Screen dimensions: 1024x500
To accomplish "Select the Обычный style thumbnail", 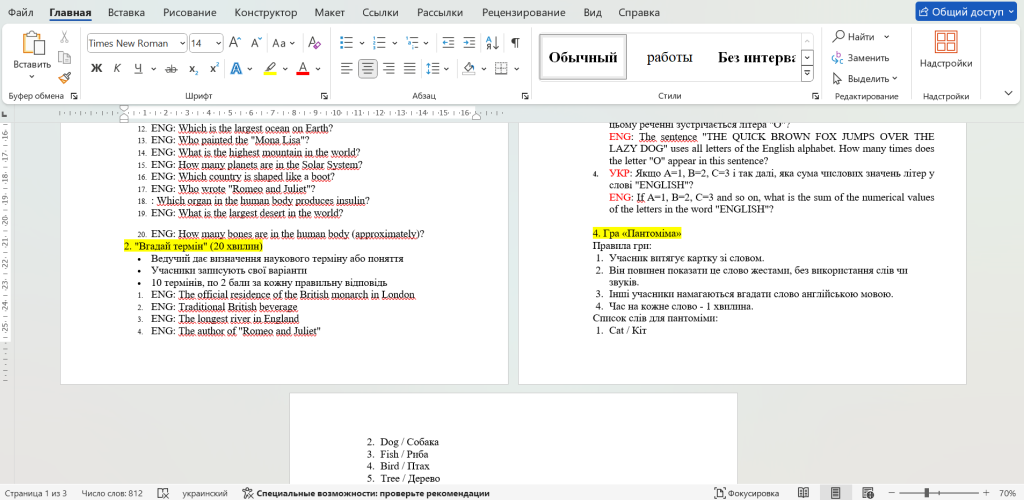I will [x=583, y=57].
